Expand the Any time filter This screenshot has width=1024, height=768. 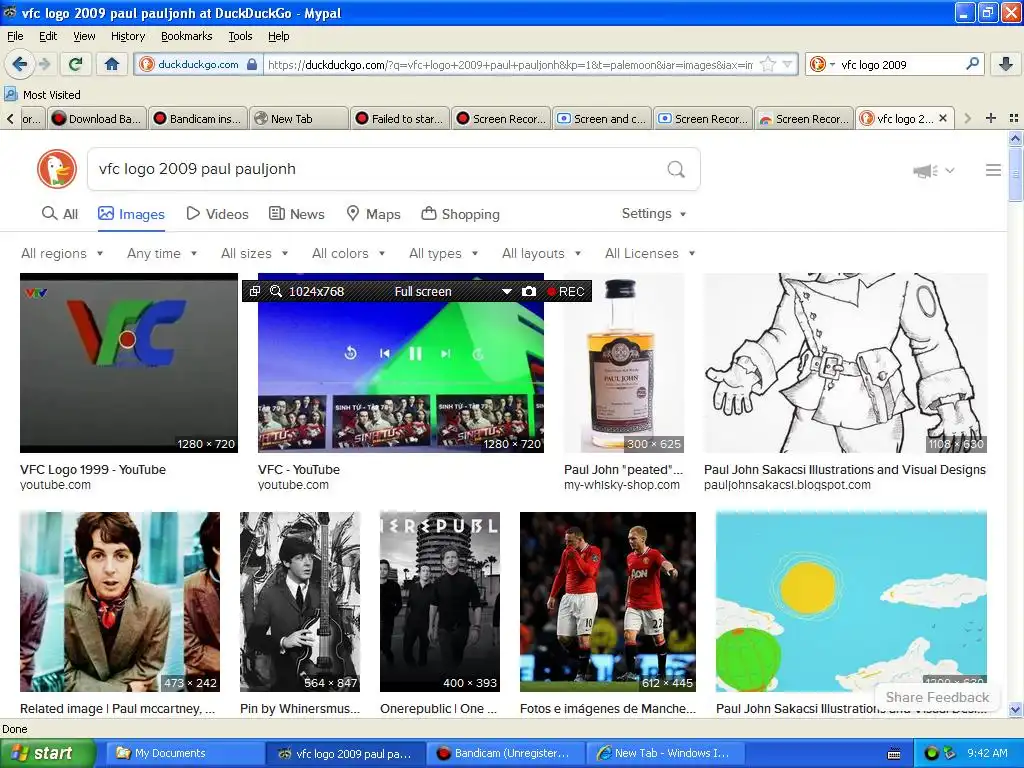click(161, 253)
